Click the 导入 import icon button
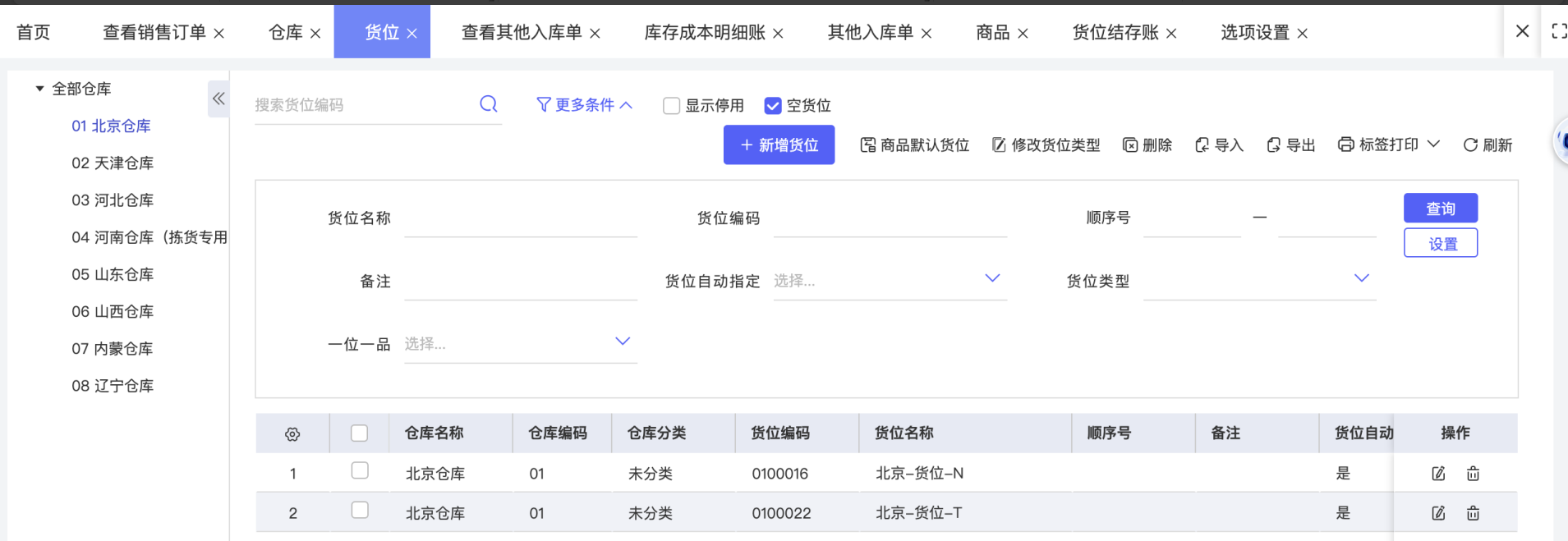 pos(1219,145)
